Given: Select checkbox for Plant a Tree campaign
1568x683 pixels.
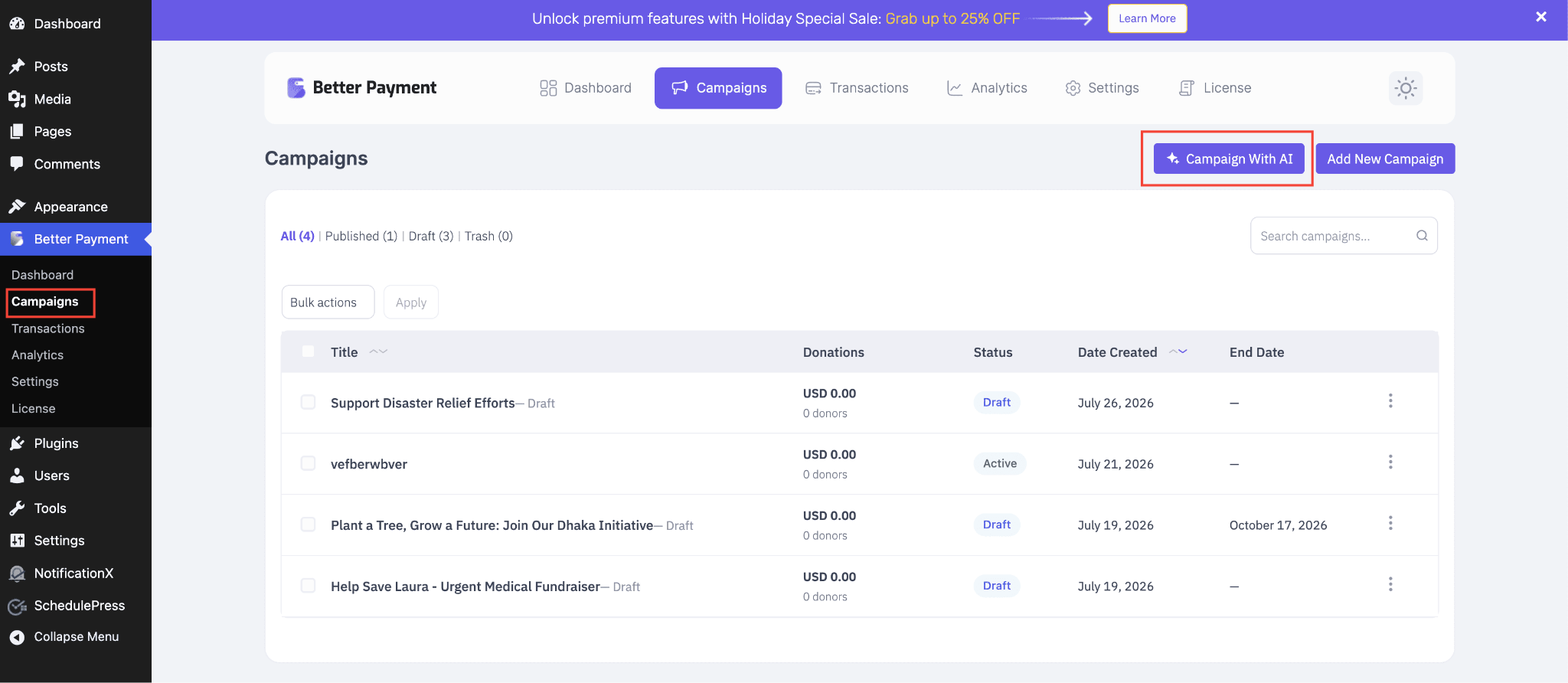Looking at the screenshot, I should tap(308, 525).
